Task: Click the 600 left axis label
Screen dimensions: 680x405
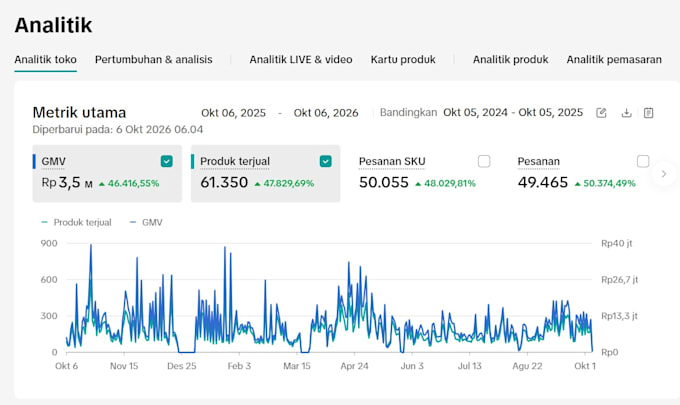Action: pos(49,280)
